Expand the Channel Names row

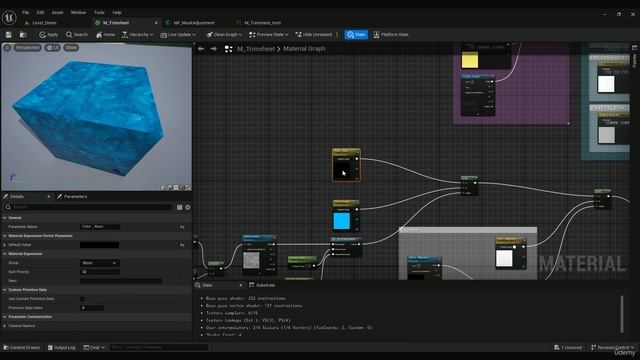[5, 326]
